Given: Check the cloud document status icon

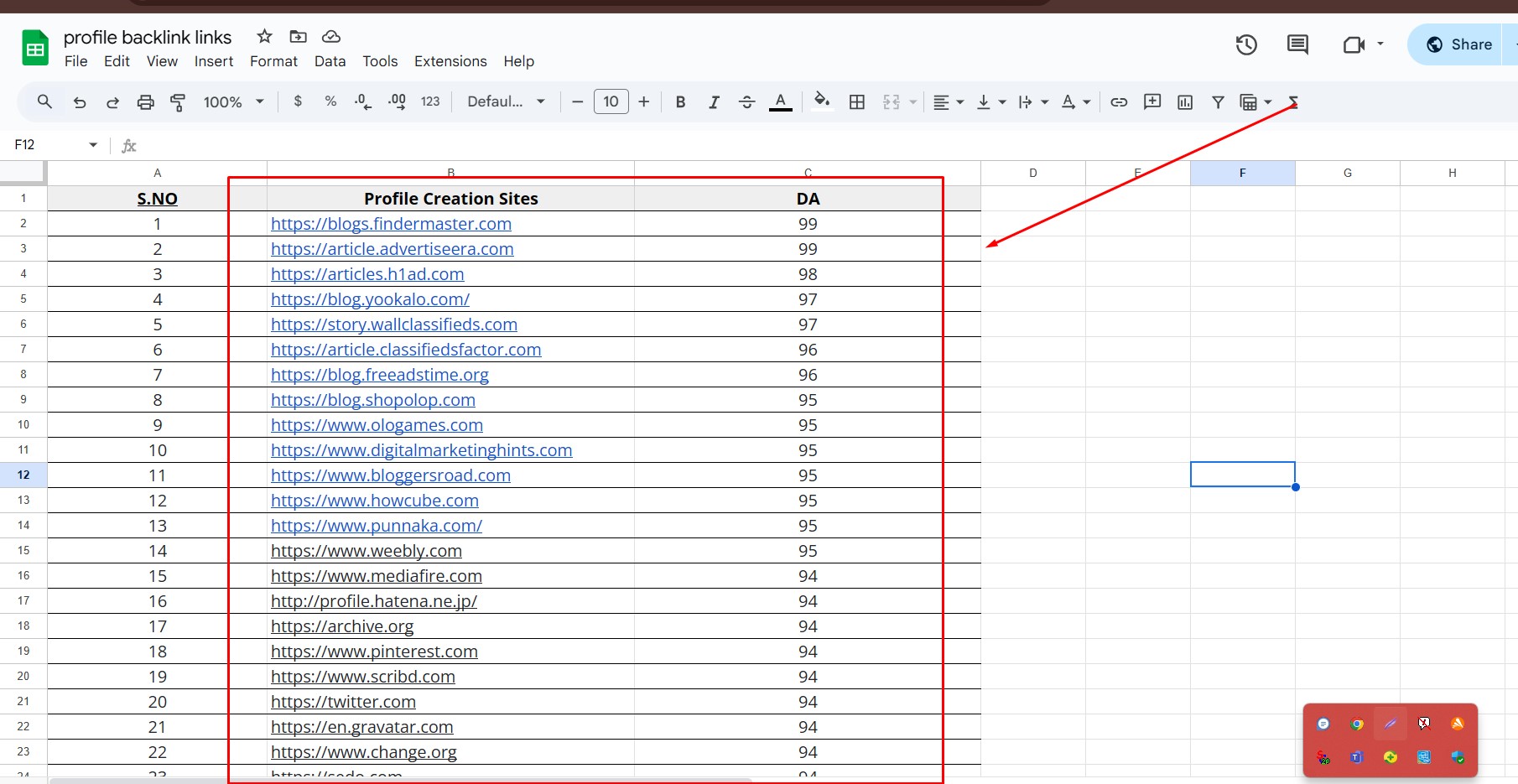Looking at the screenshot, I should pos(331,36).
